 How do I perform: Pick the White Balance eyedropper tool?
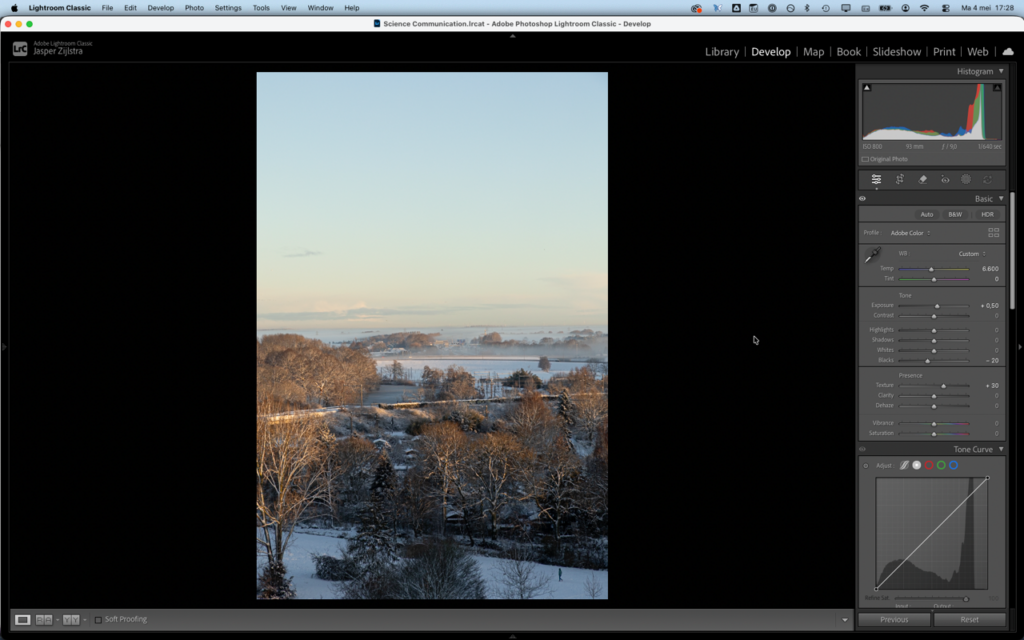coord(872,255)
